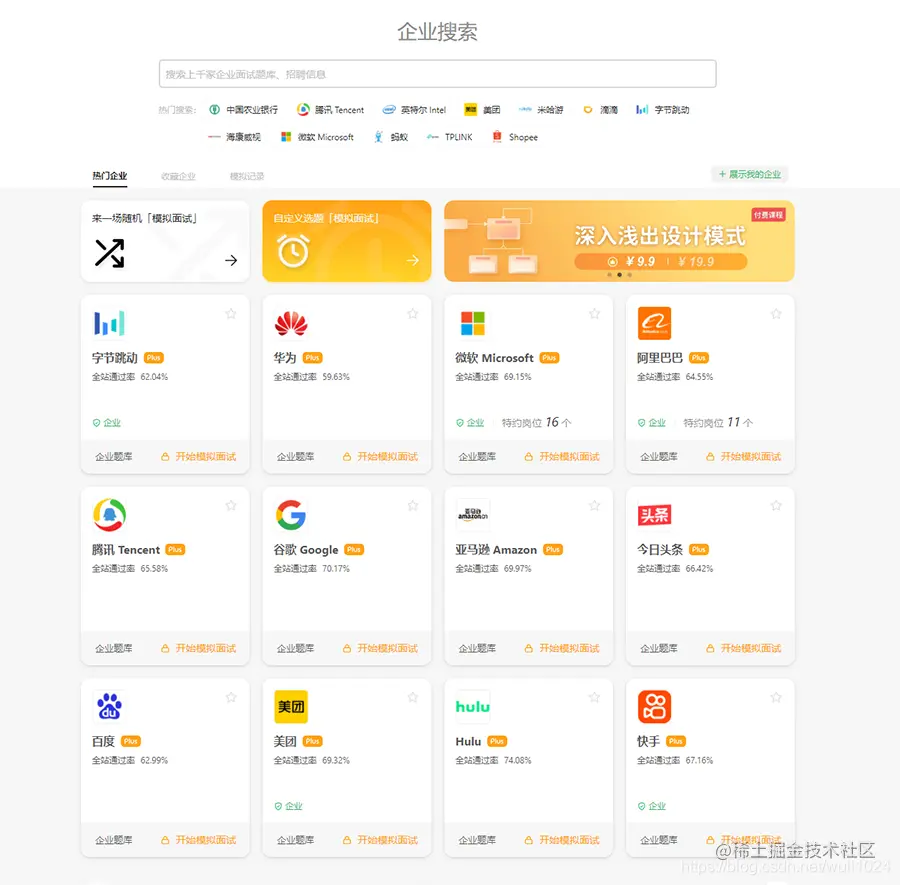This screenshot has width=900, height=885.
Task: Select the 热门企业 tab
Action: pos(110,176)
